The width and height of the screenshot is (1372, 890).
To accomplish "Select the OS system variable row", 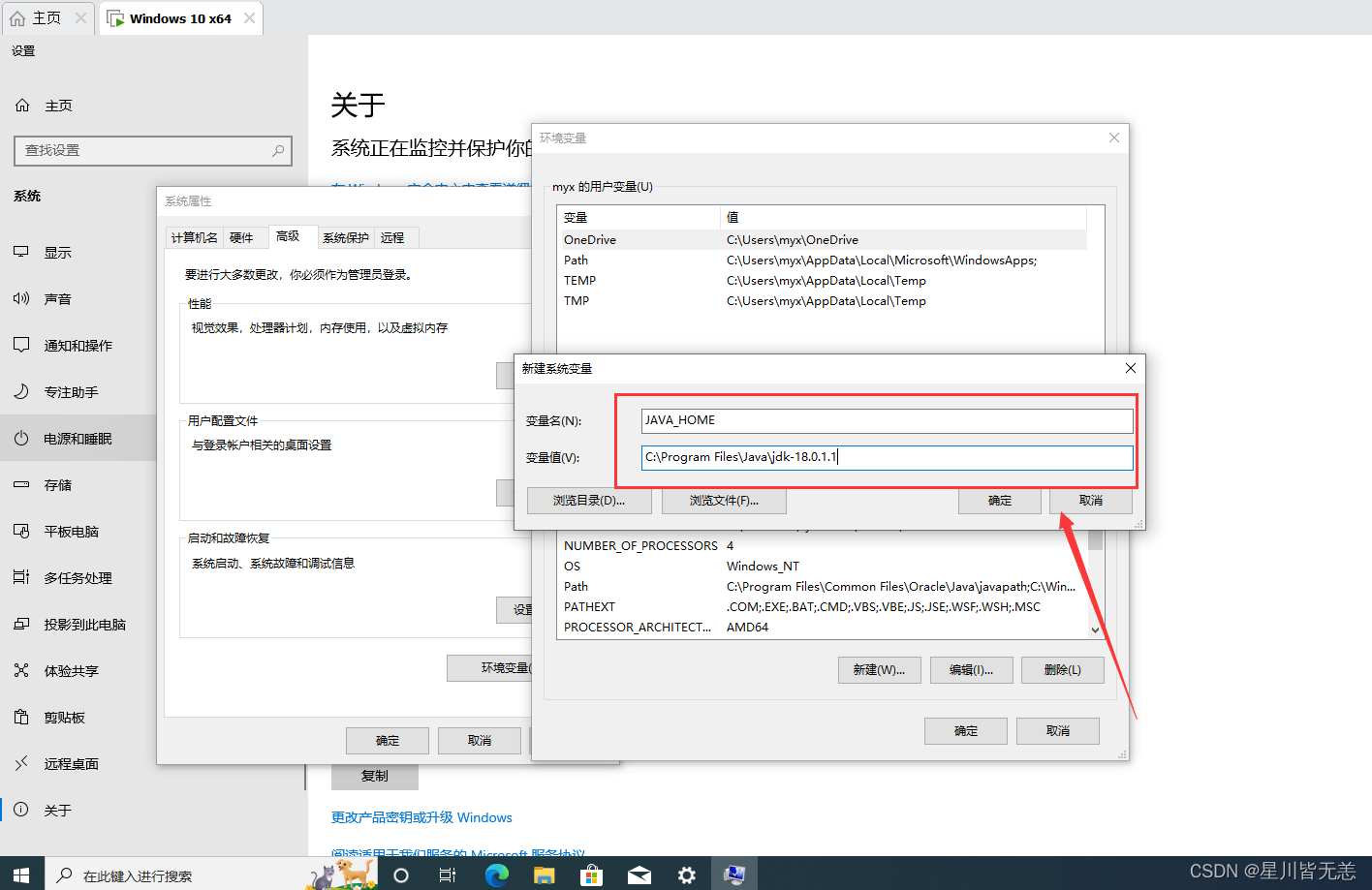I will [x=823, y=567].
